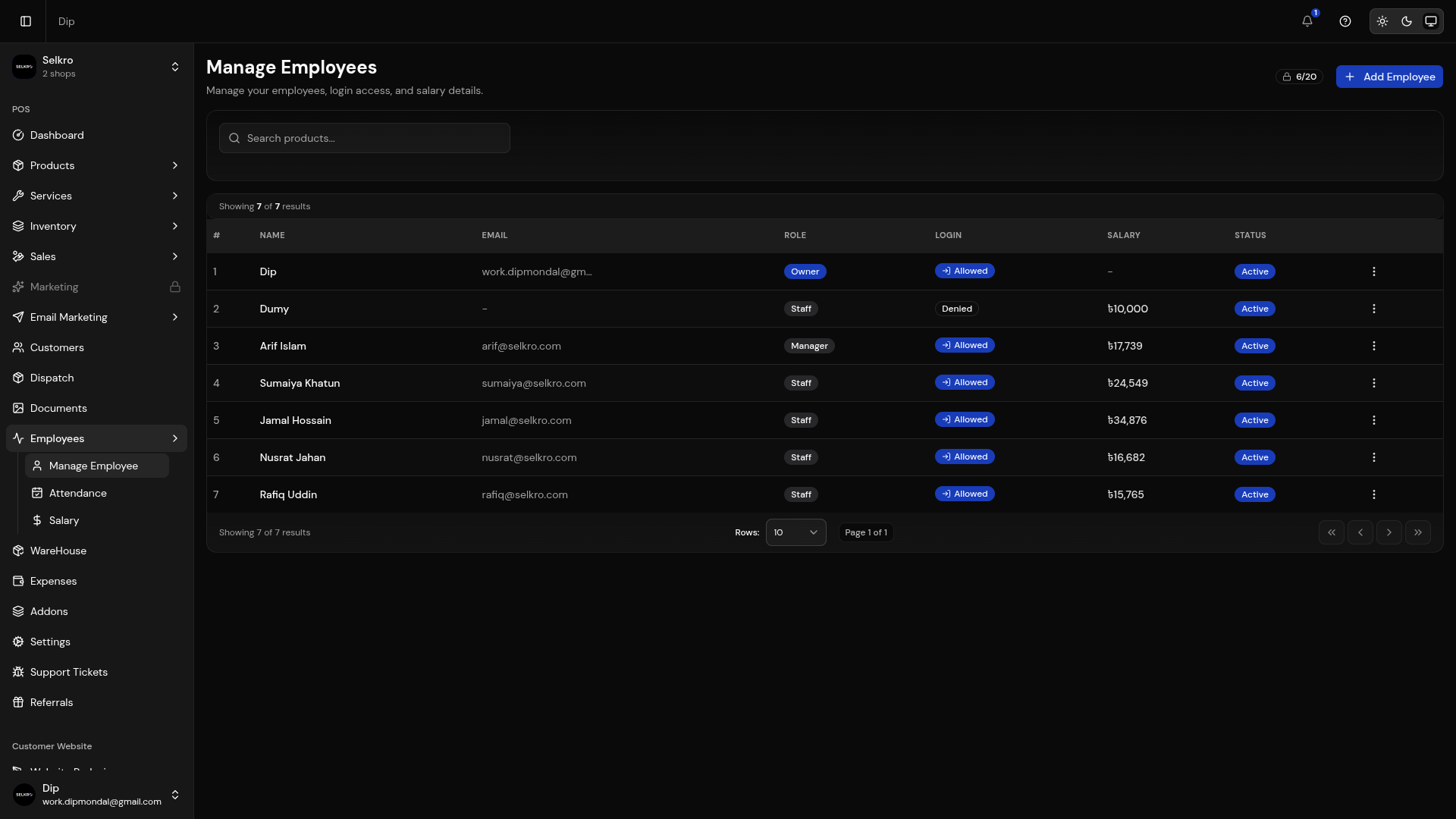Open row actions menu for Dip
This screenshot has height=819, width=1456.
point(1374,271)
